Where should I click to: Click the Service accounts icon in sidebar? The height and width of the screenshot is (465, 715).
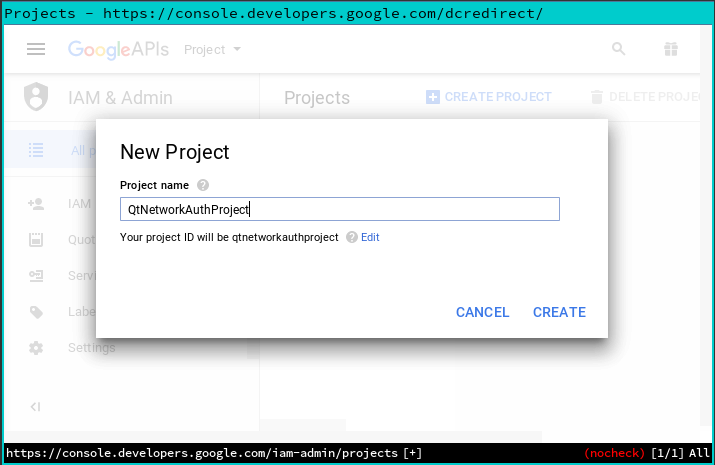pyautogui.click(x=36, y=276)
